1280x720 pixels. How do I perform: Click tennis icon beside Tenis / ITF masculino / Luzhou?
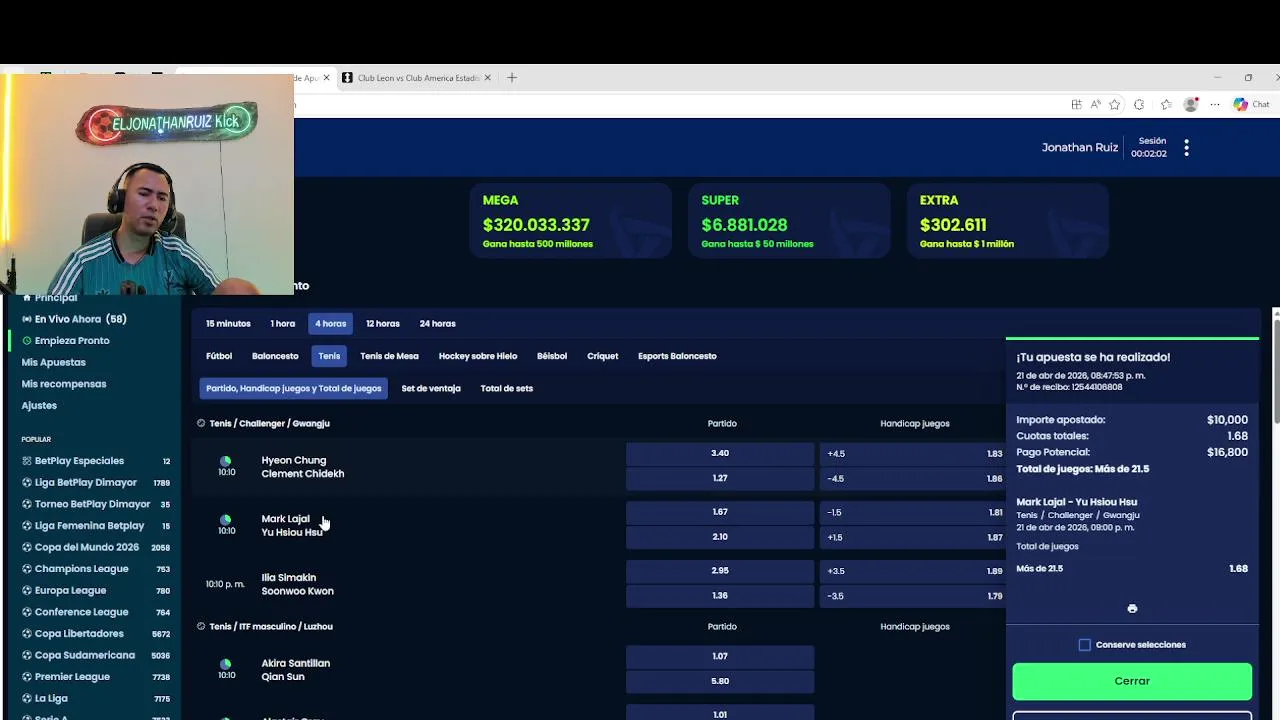(201, 626)
